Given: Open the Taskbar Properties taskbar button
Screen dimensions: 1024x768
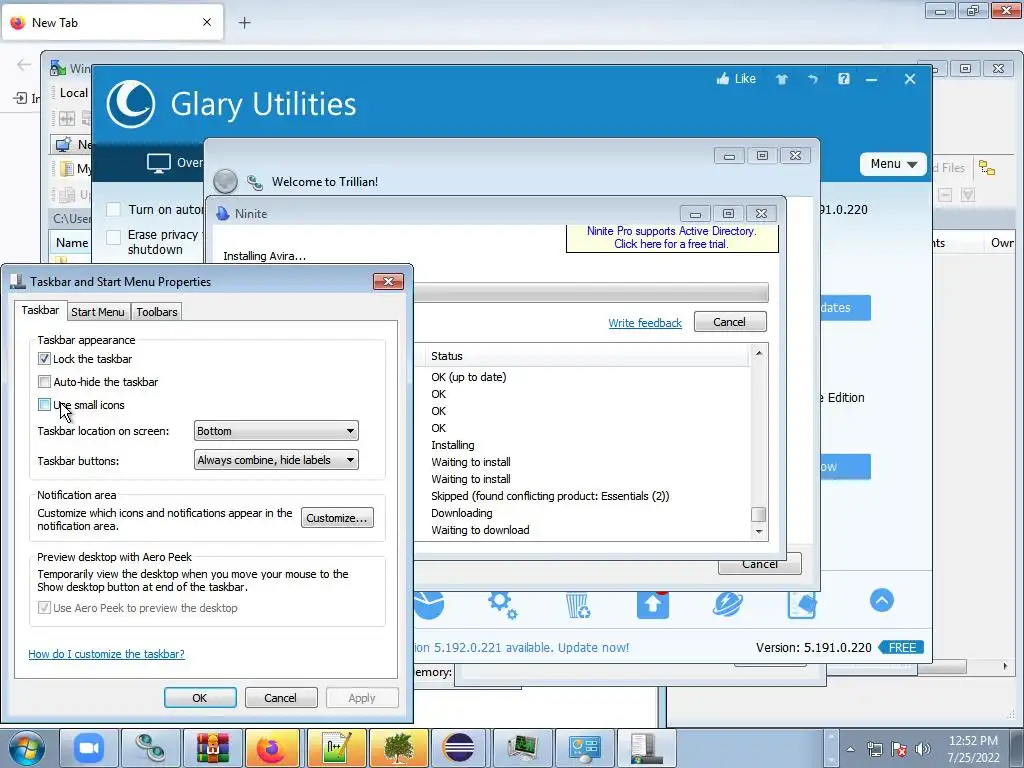Looking at the screenshot, I should pos(647,748).
